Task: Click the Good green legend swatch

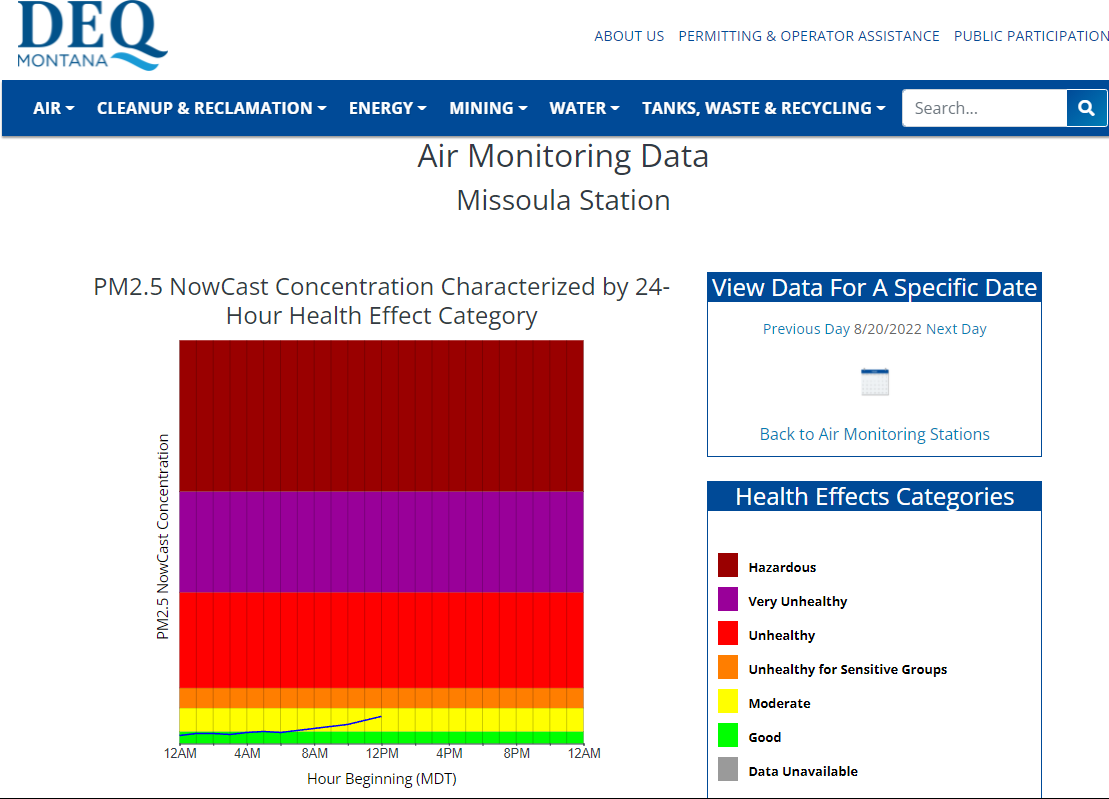Action: [726, 736]
